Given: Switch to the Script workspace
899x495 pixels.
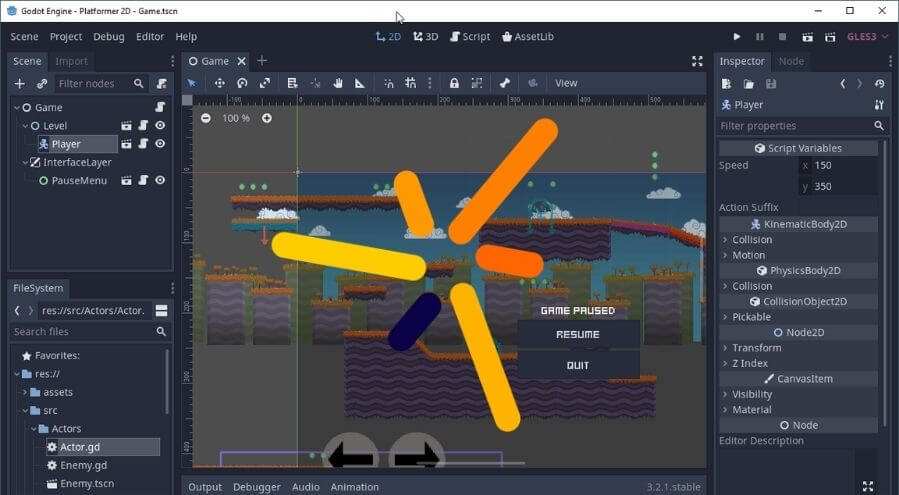Looking at the screenshot, I should click(x=469, y=37).
